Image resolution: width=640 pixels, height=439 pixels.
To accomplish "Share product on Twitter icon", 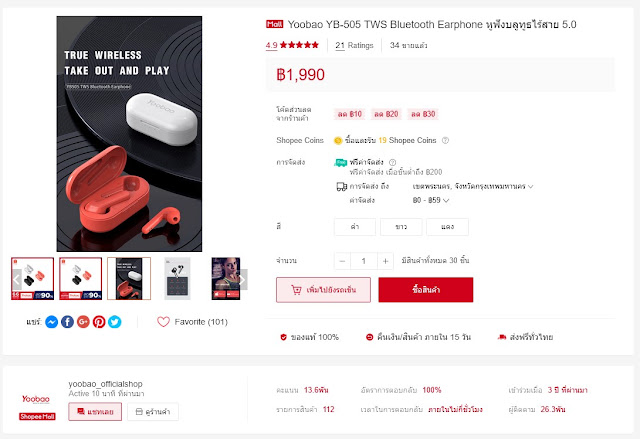I will (x=115, y=322).
